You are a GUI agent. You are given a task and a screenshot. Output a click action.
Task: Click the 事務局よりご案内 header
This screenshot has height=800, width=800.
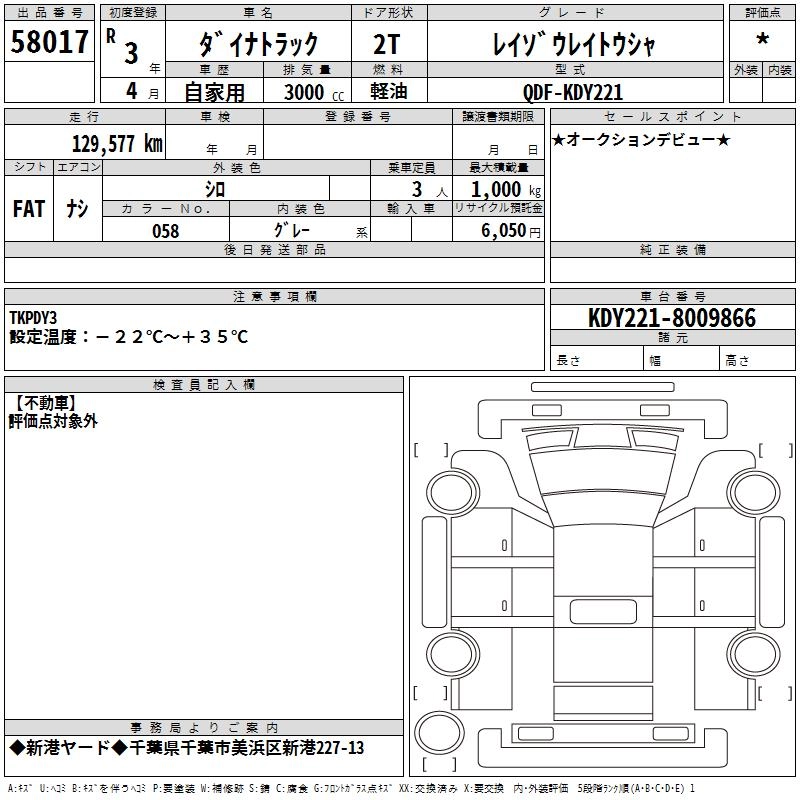pos(204,728)
